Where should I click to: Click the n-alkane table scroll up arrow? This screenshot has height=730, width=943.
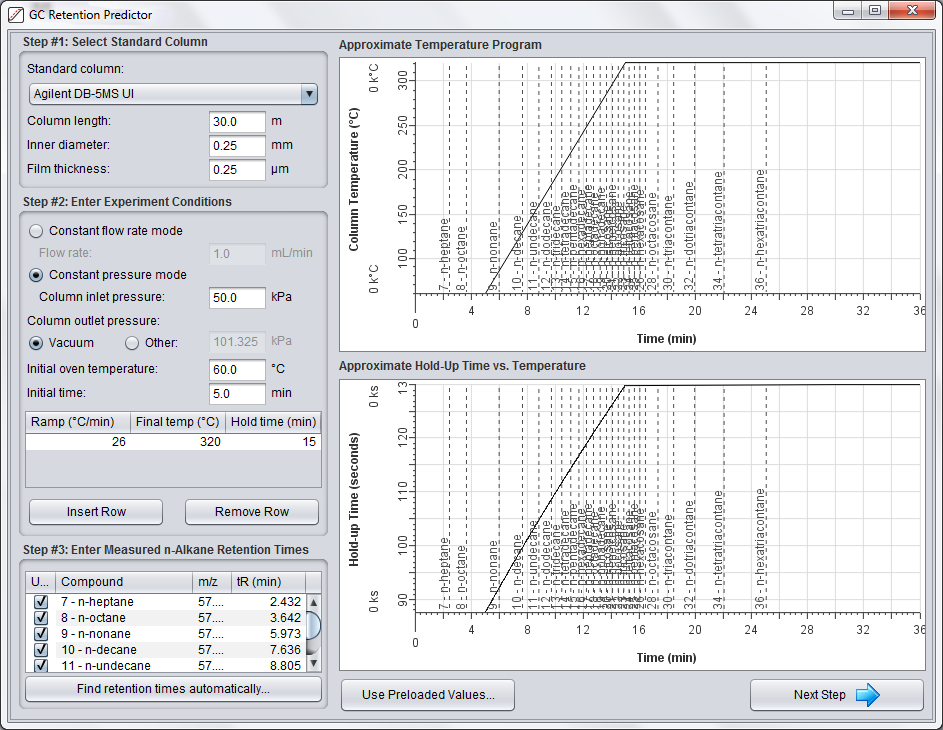(x=313, y=602)
